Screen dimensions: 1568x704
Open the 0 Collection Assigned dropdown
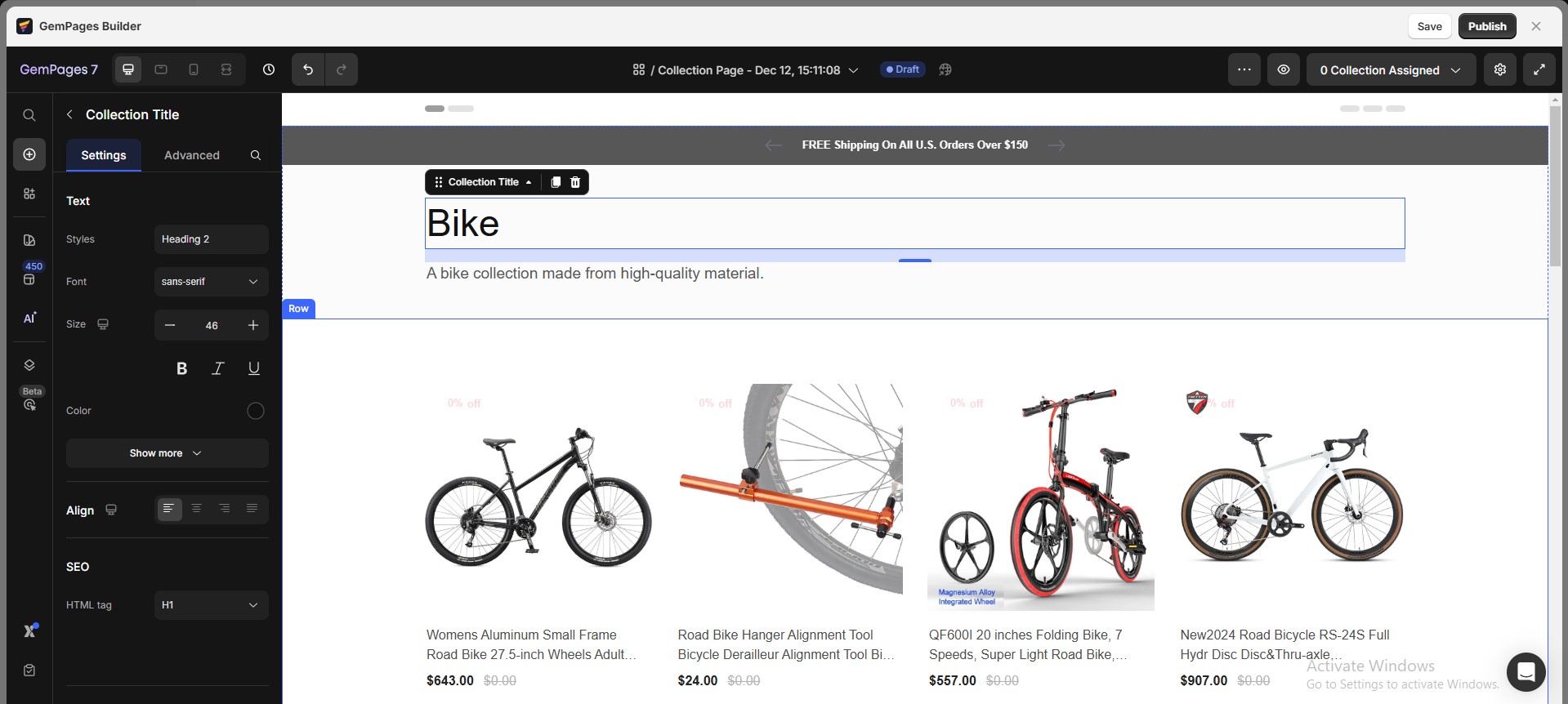(1390, 70)
